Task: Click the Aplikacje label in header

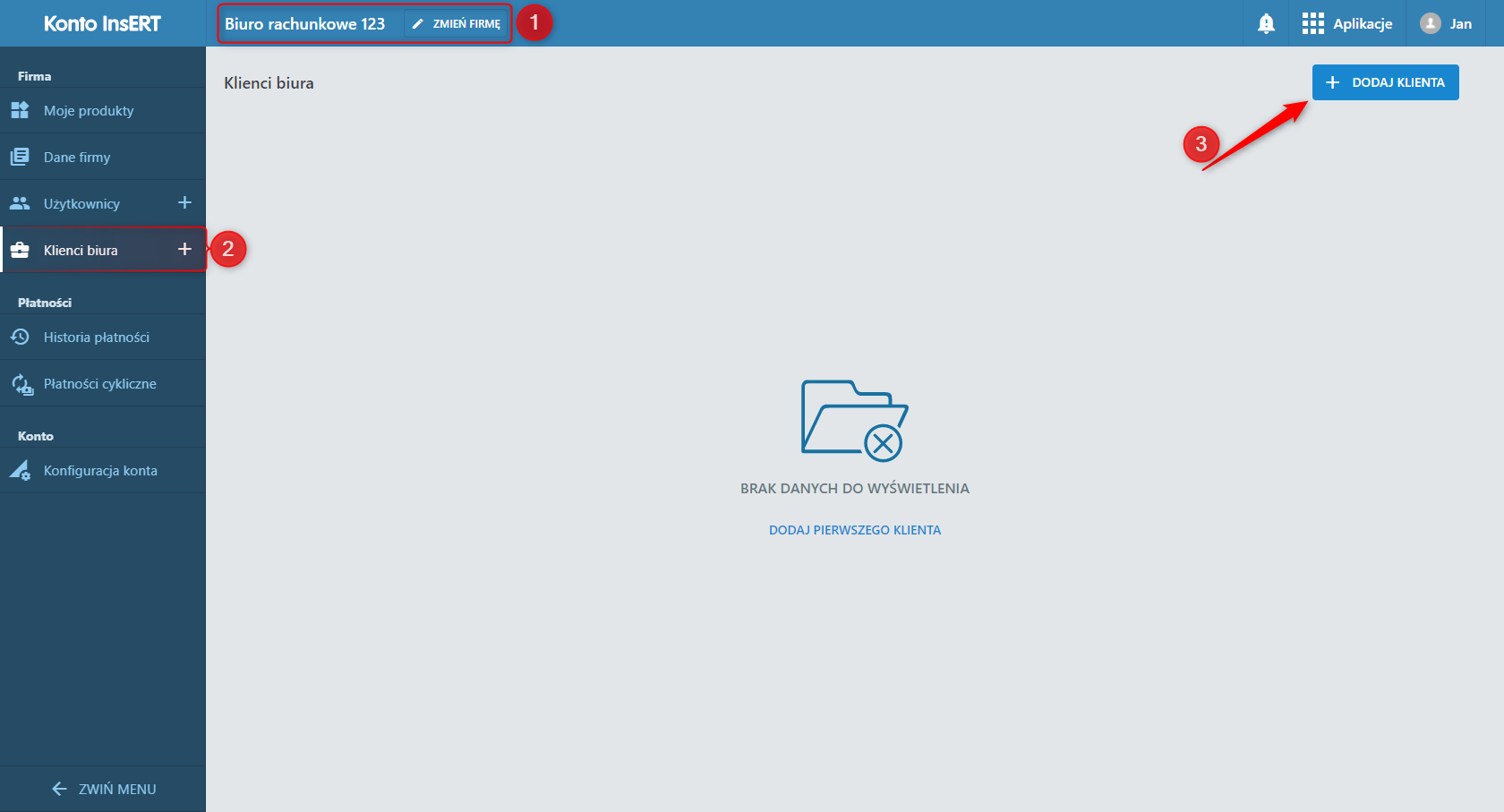Action: click(x=1363, y=24)
